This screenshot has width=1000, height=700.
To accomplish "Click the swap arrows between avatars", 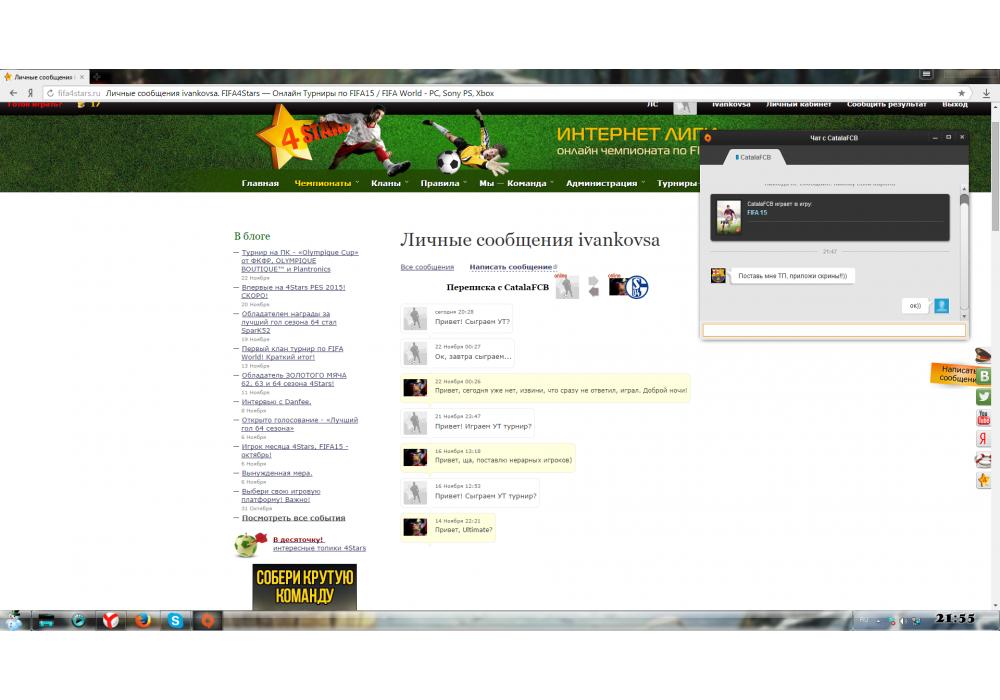I will [594, 286].
